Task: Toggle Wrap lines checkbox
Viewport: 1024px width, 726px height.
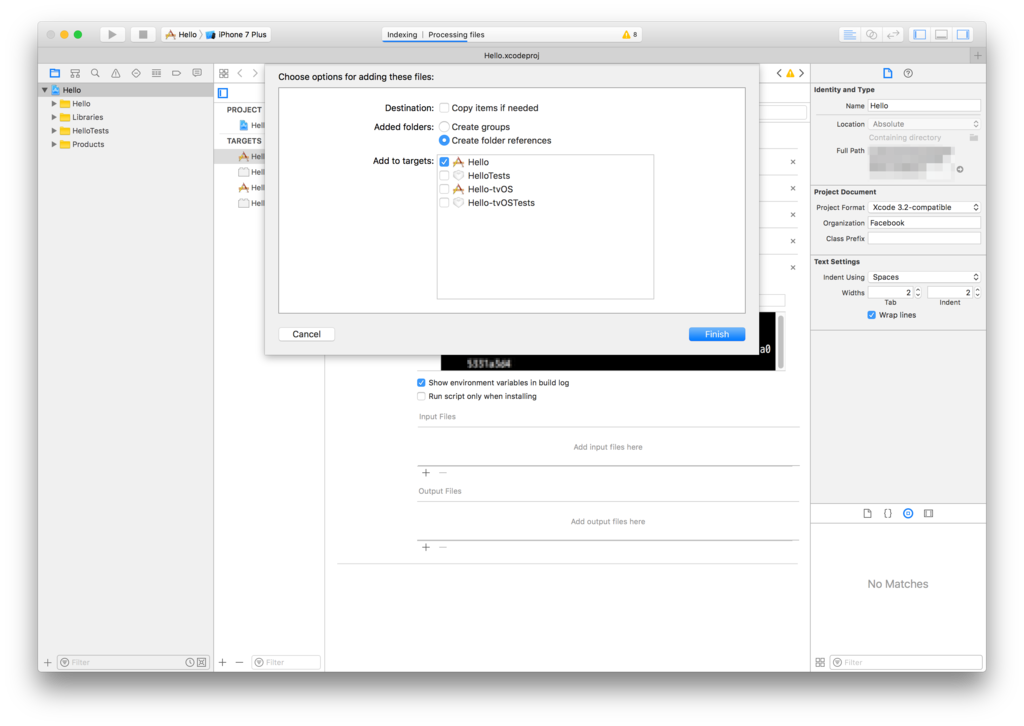Action: [871, 315]
